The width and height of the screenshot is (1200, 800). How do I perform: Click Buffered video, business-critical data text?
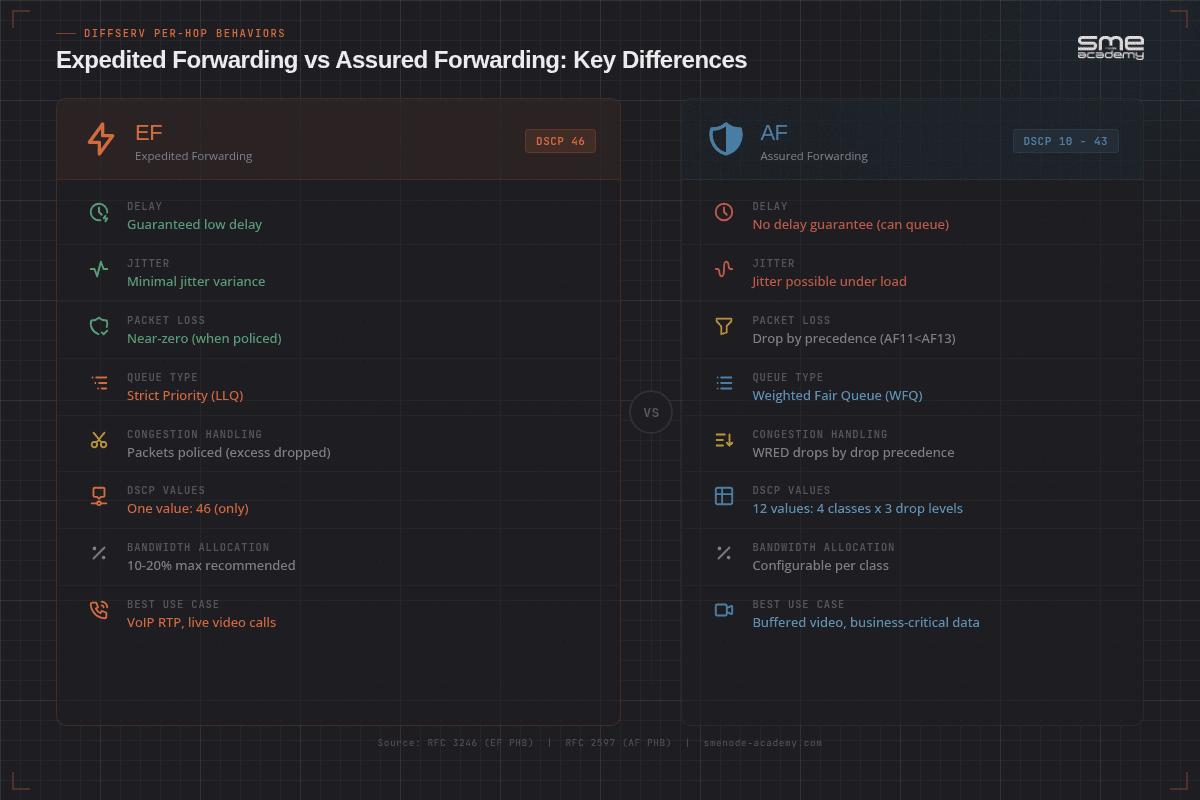[x=866, y=622]
